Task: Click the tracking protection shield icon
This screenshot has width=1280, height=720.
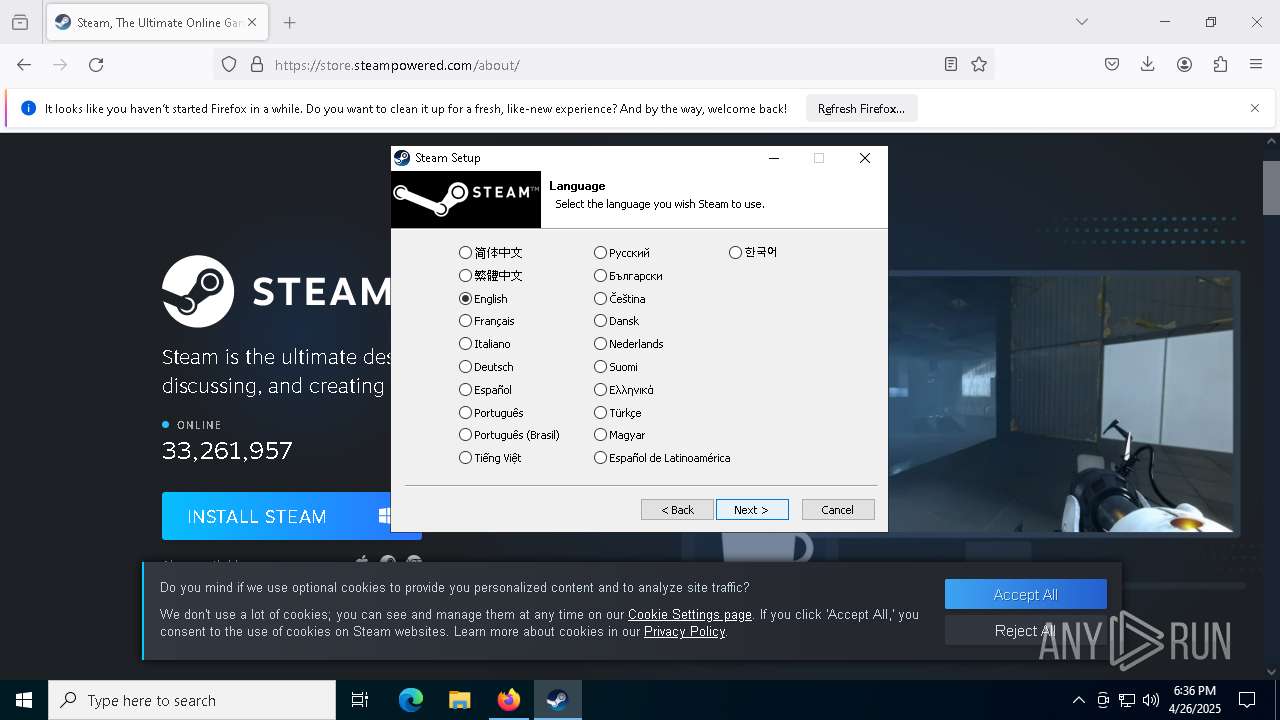Action: click(x=229, y=65)
